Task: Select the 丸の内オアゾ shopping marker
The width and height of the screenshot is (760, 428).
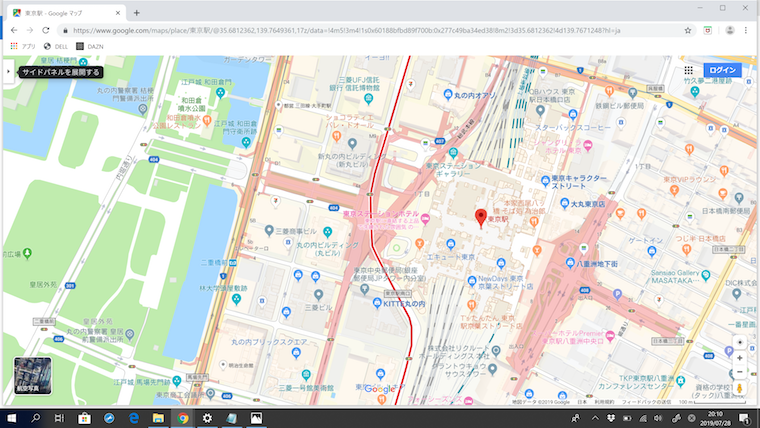Action: click(448, 94)
